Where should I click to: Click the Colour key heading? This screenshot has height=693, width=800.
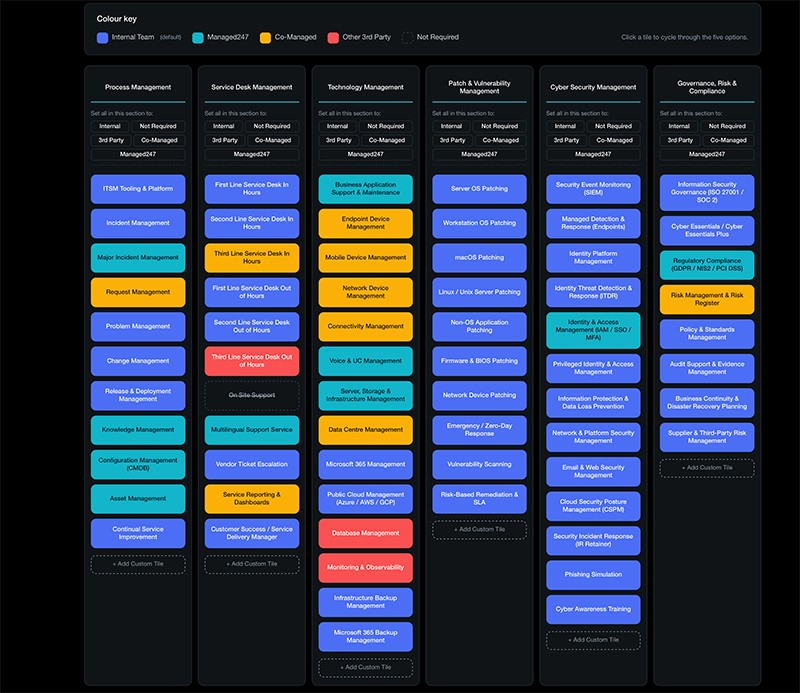pos(117,19)
